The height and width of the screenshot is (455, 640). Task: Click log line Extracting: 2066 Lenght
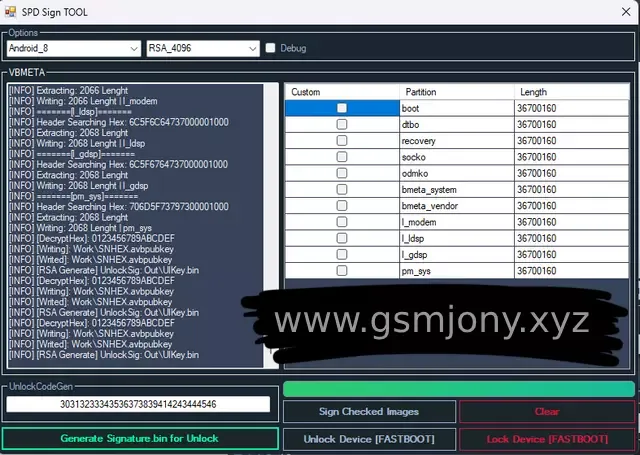point(68,90)
